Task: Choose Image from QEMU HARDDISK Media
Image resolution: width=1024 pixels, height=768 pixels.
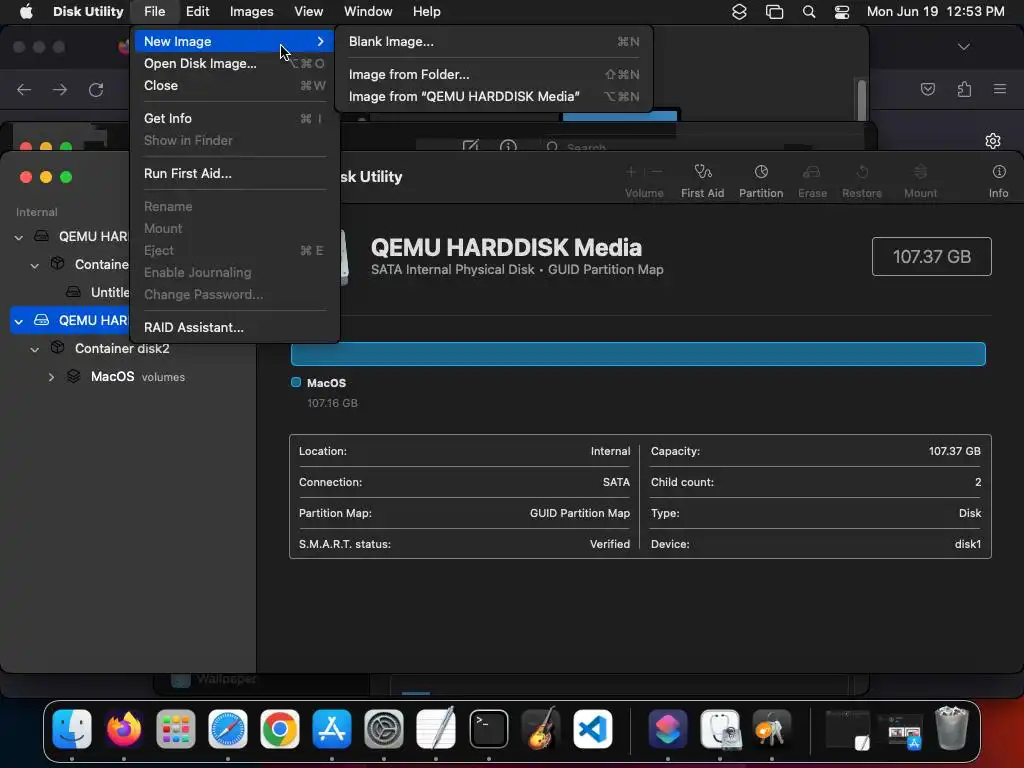Action: (x=493, y=97)
